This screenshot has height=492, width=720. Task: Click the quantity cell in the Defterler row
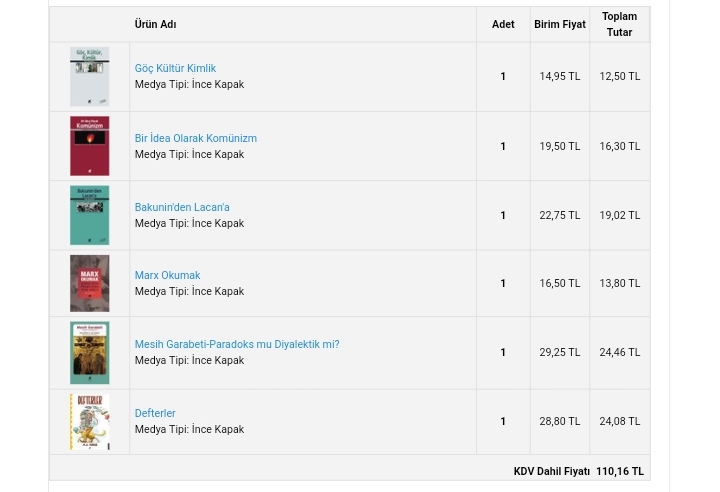(503, 421)
